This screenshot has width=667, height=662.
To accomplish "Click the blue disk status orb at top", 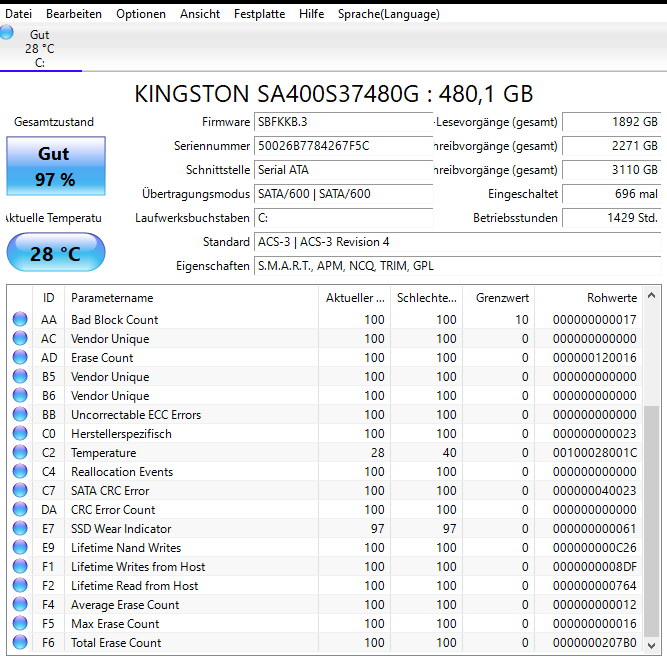I will (x=6, y=32).
